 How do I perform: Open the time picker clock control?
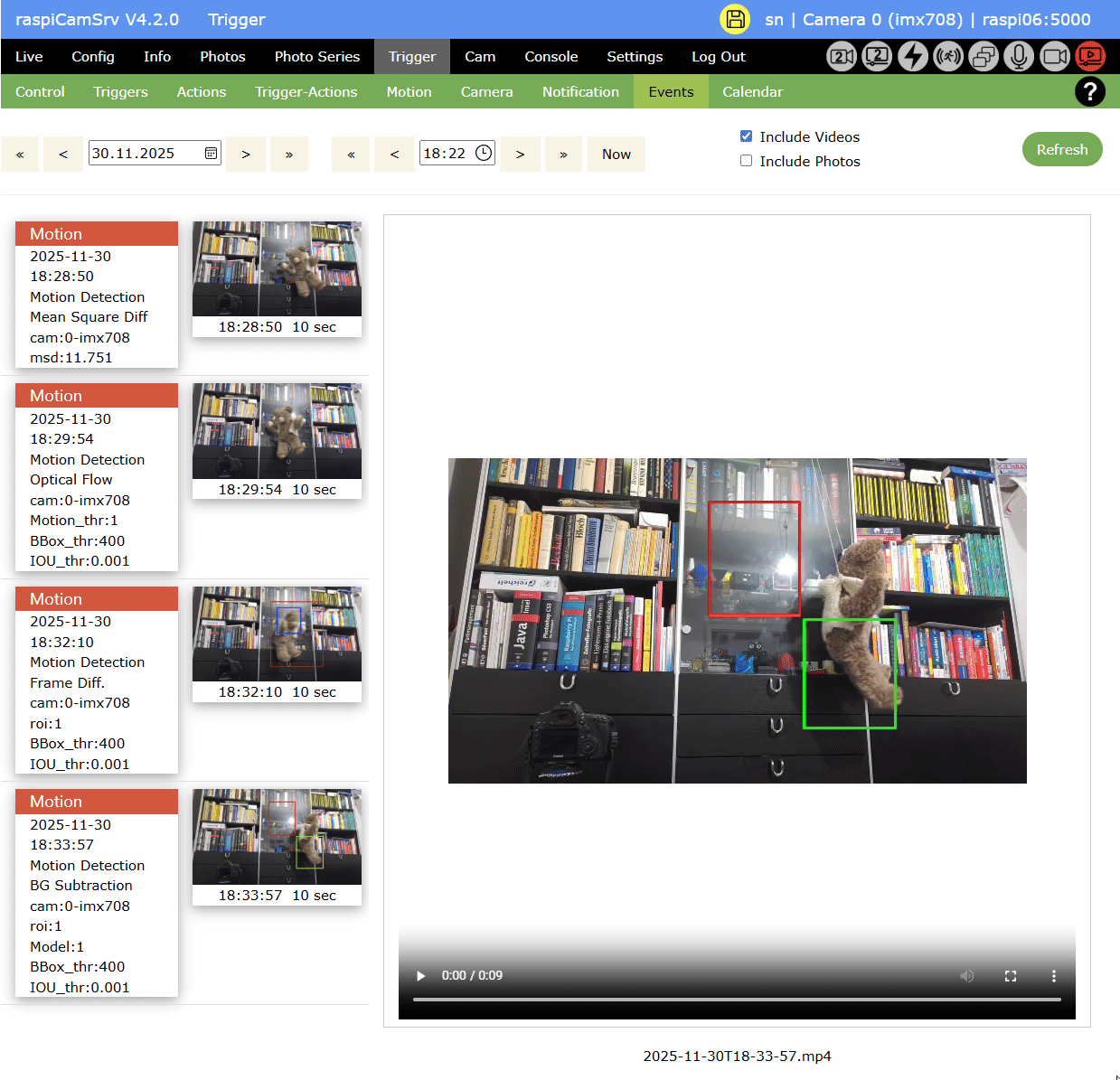485,153
